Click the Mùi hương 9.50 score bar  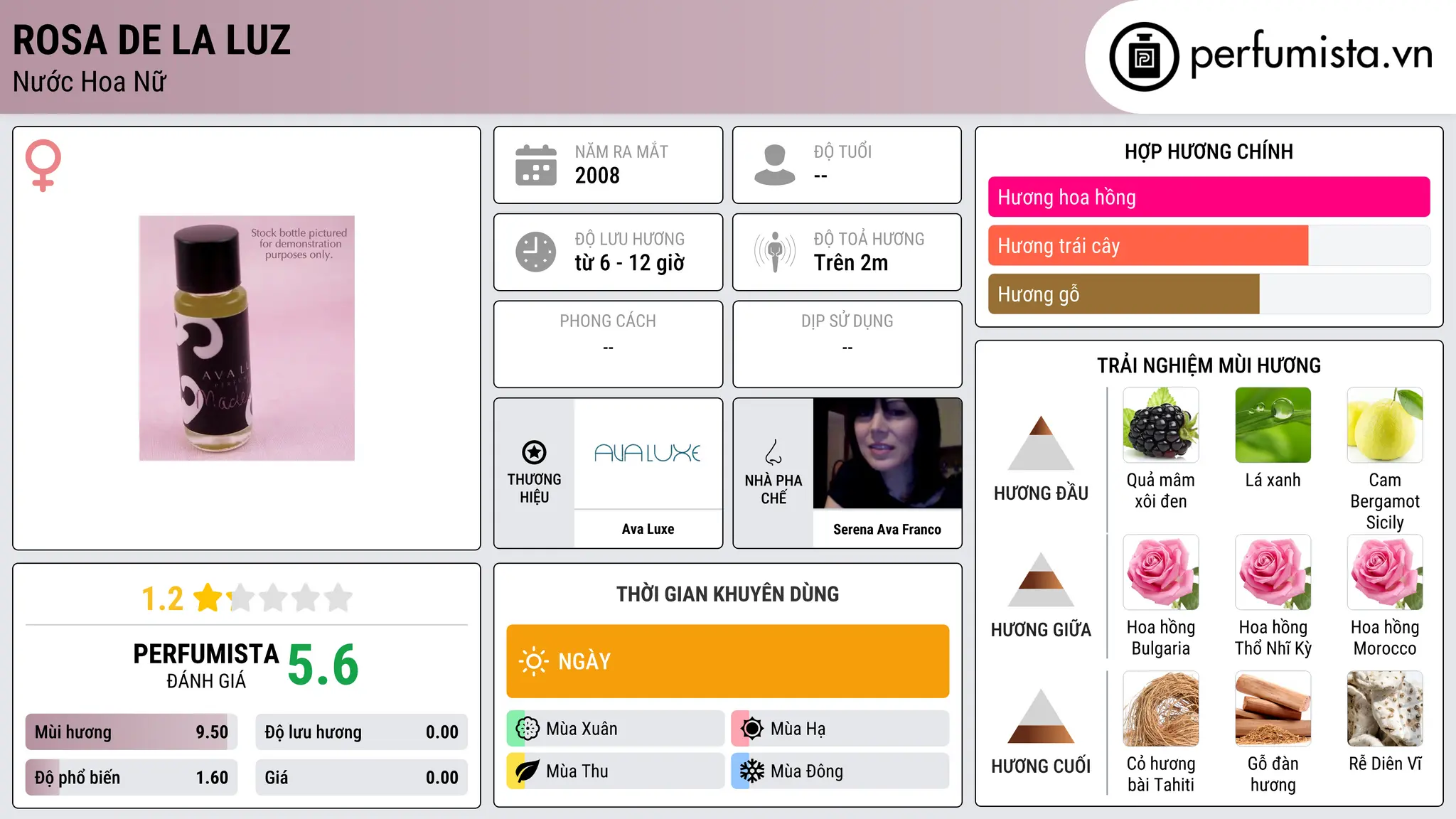(x=132, y=732)
